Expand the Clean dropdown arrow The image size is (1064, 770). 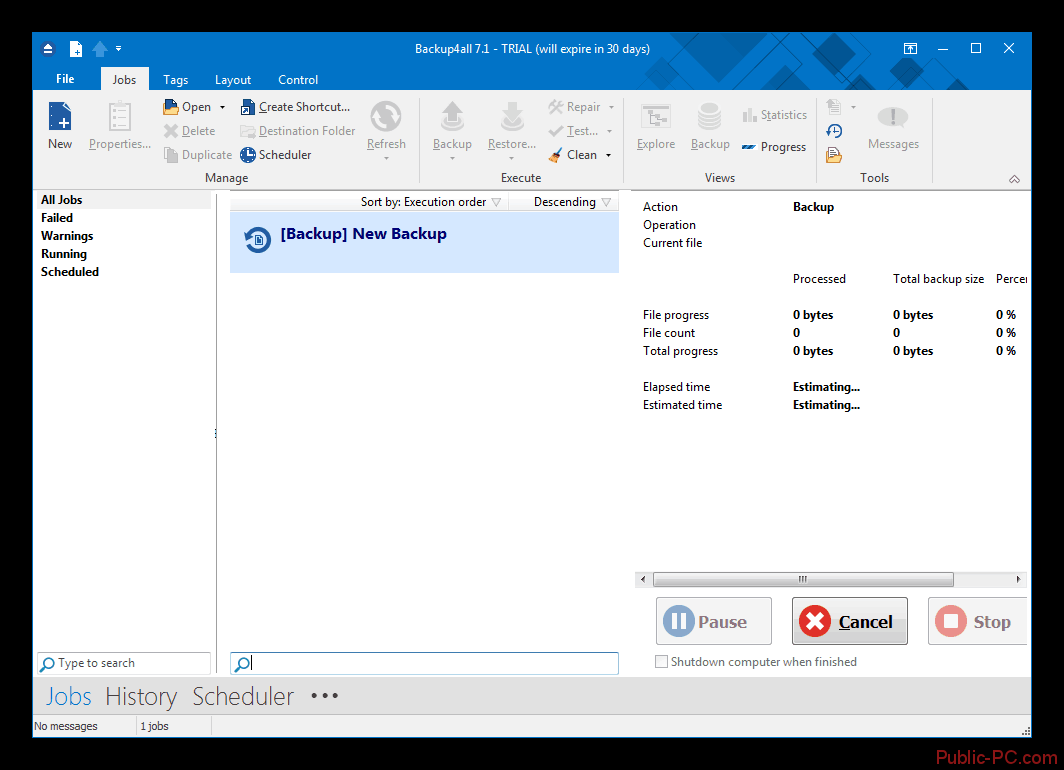[x=609, y=155]
